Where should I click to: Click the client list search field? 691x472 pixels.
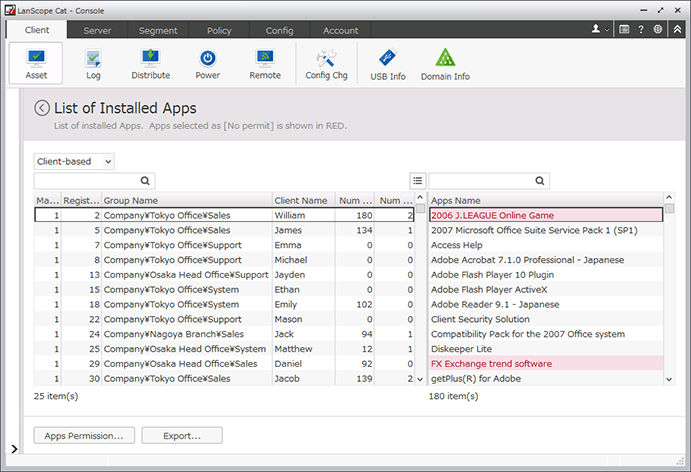[x=86, y=181]
